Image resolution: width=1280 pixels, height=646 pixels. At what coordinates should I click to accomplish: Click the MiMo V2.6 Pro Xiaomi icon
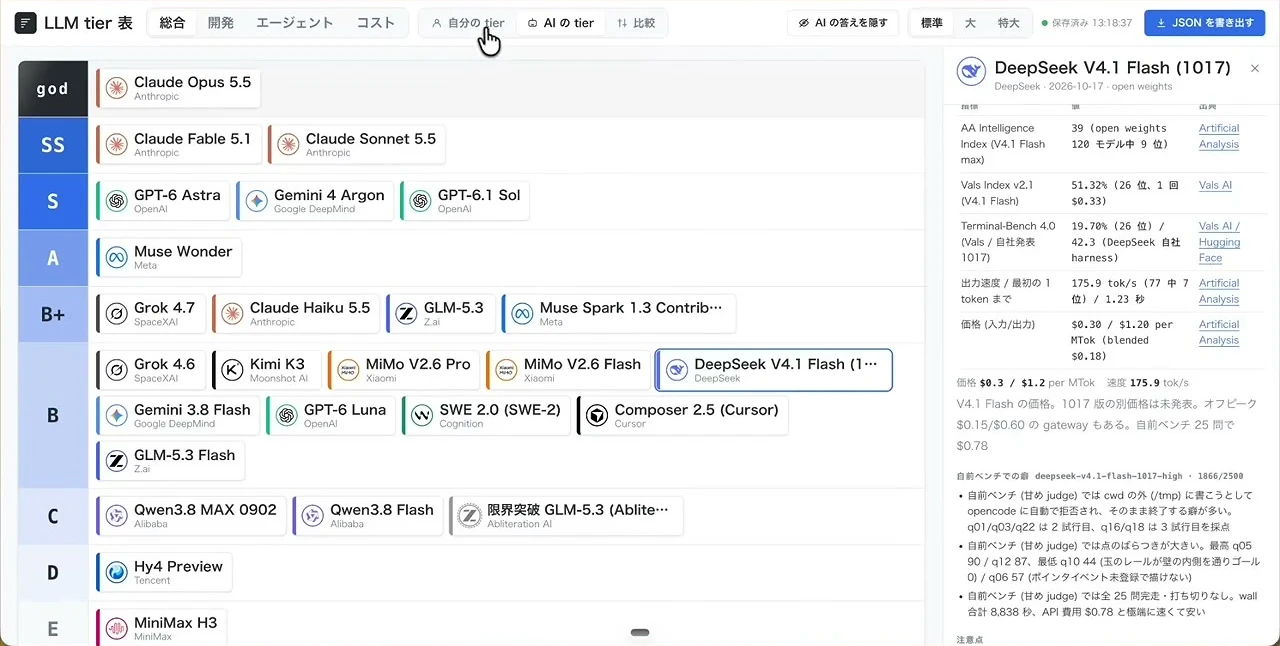349,370
